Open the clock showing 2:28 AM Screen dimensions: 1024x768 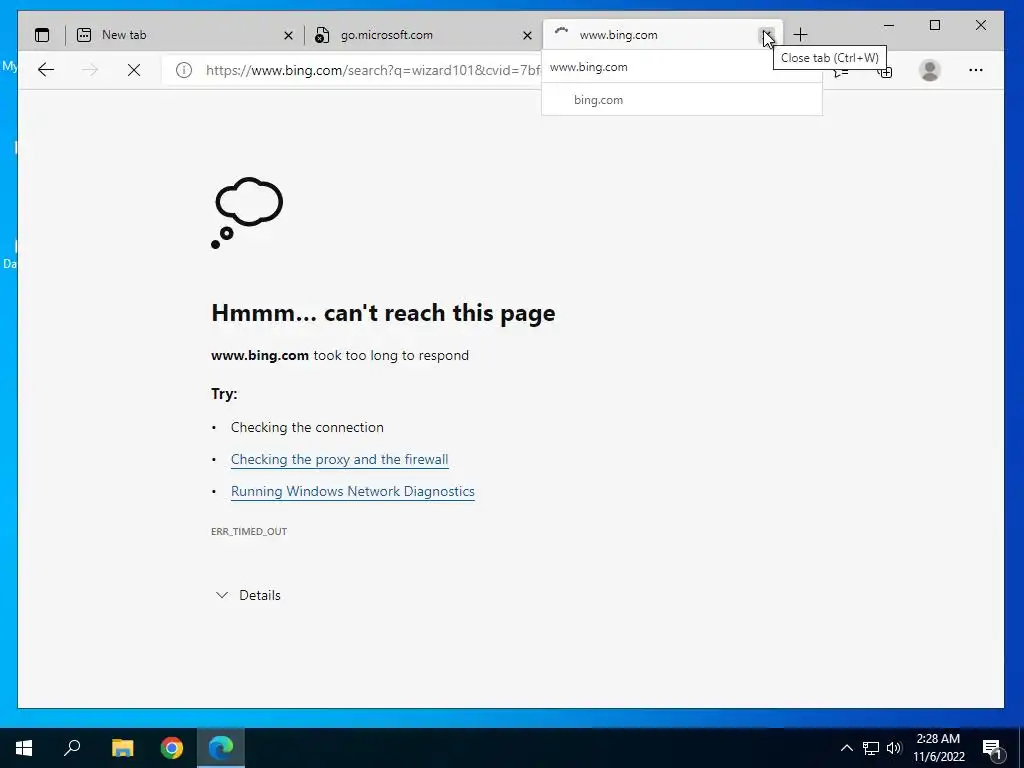point(938,748)
